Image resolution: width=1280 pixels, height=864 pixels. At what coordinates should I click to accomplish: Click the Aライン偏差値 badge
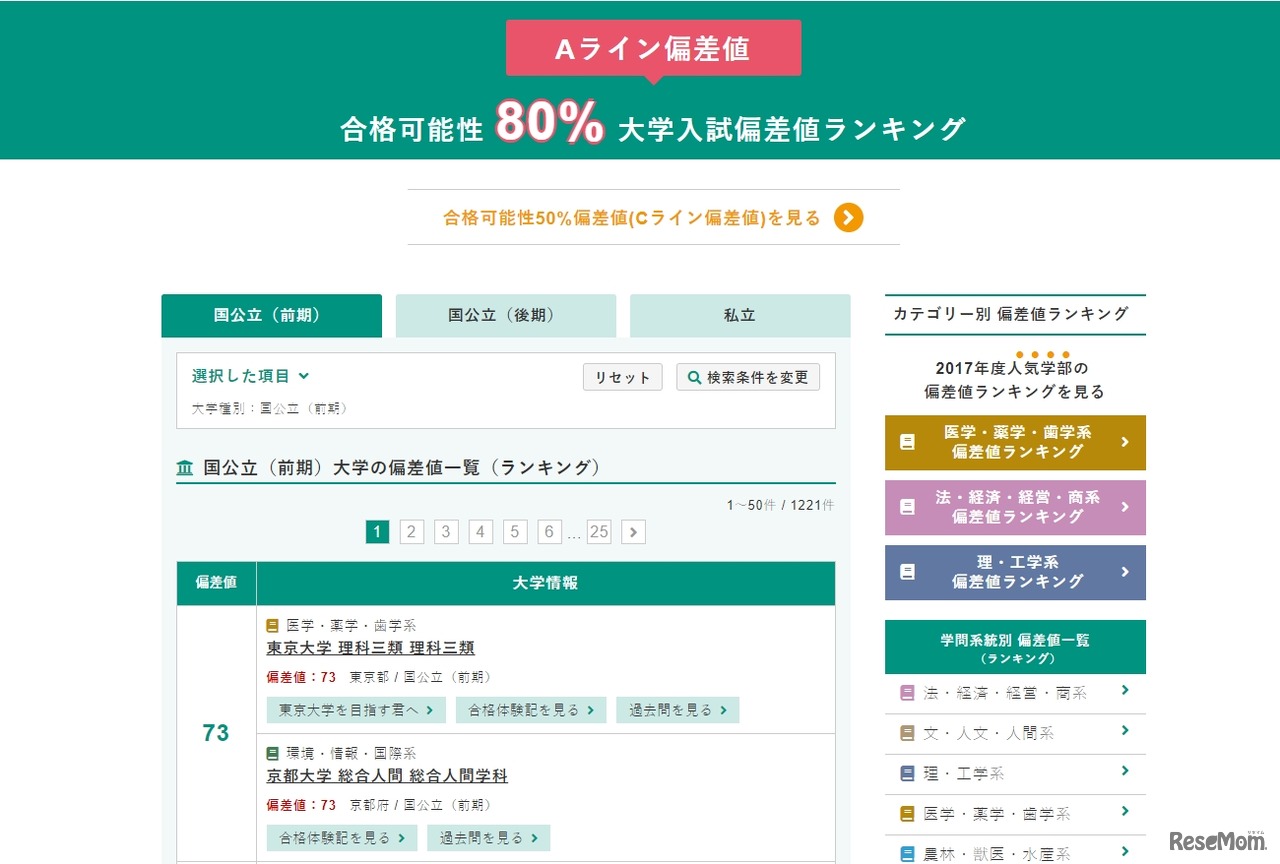[653, 48]
